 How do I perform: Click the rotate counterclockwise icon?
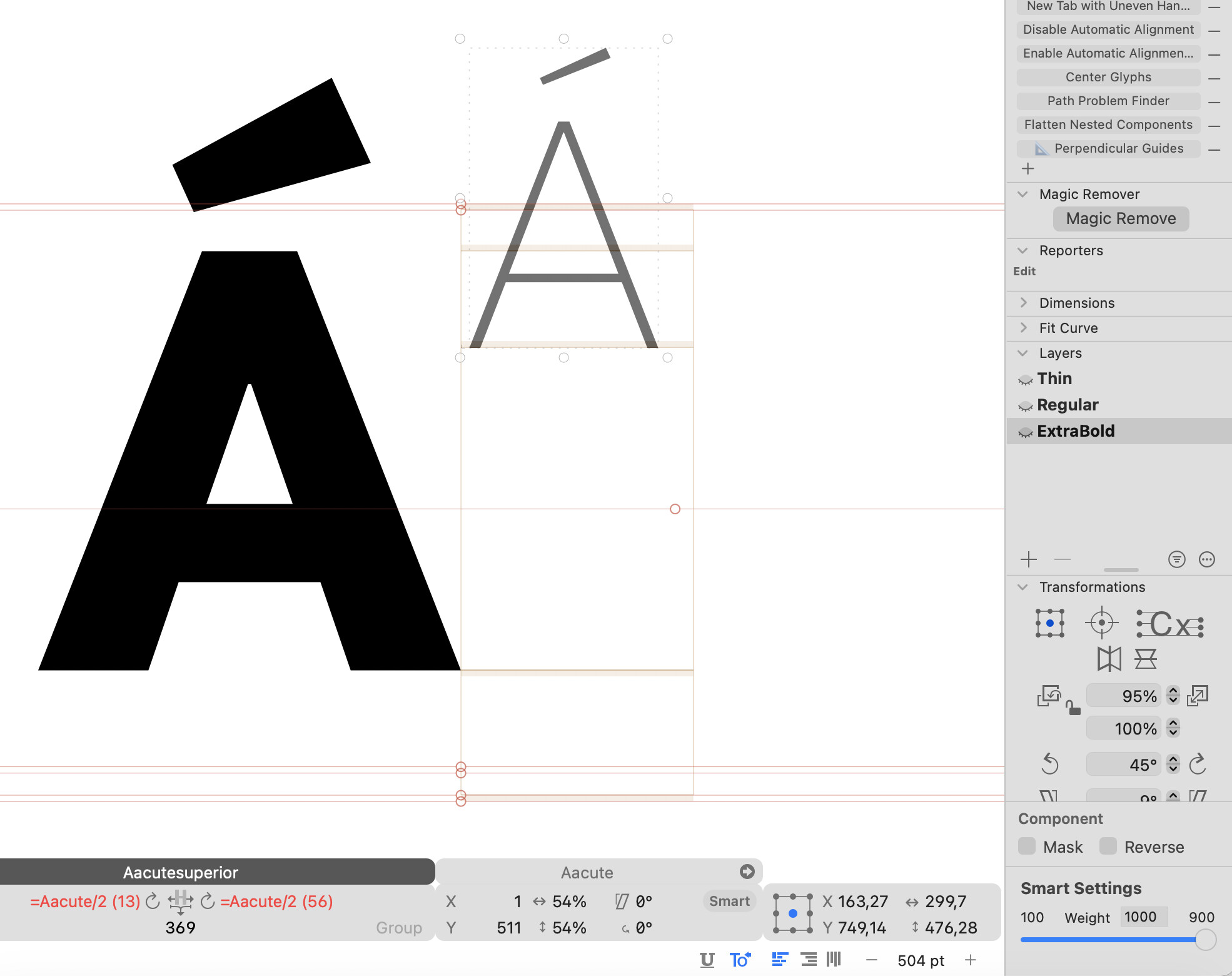1050,764
